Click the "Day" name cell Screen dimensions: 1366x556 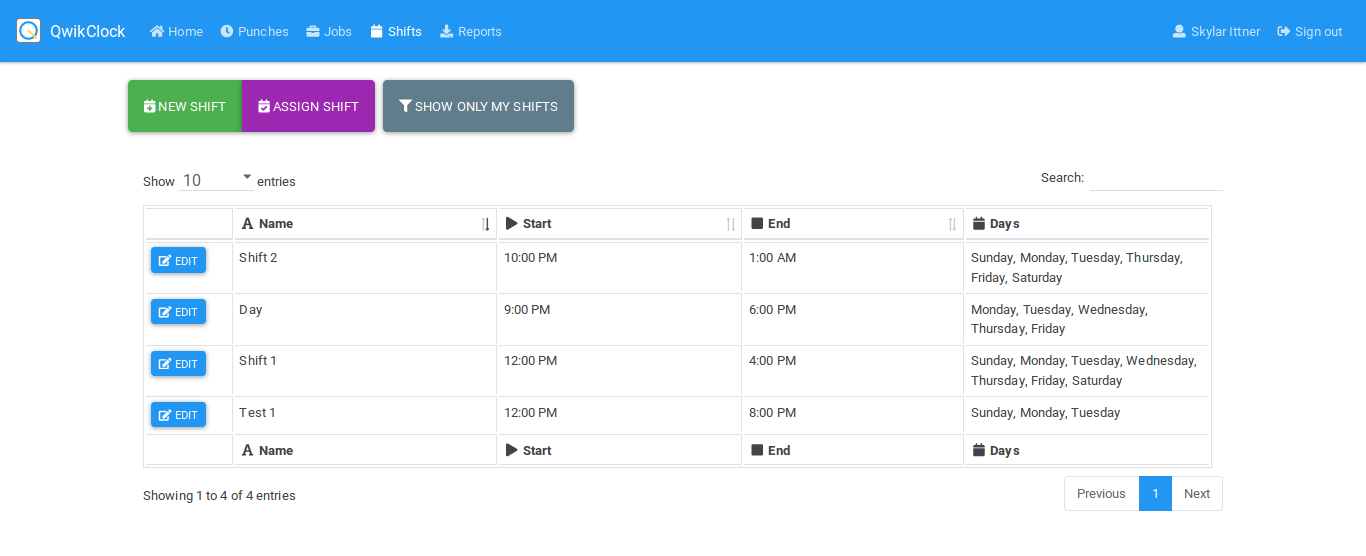[x=365, y=319]
